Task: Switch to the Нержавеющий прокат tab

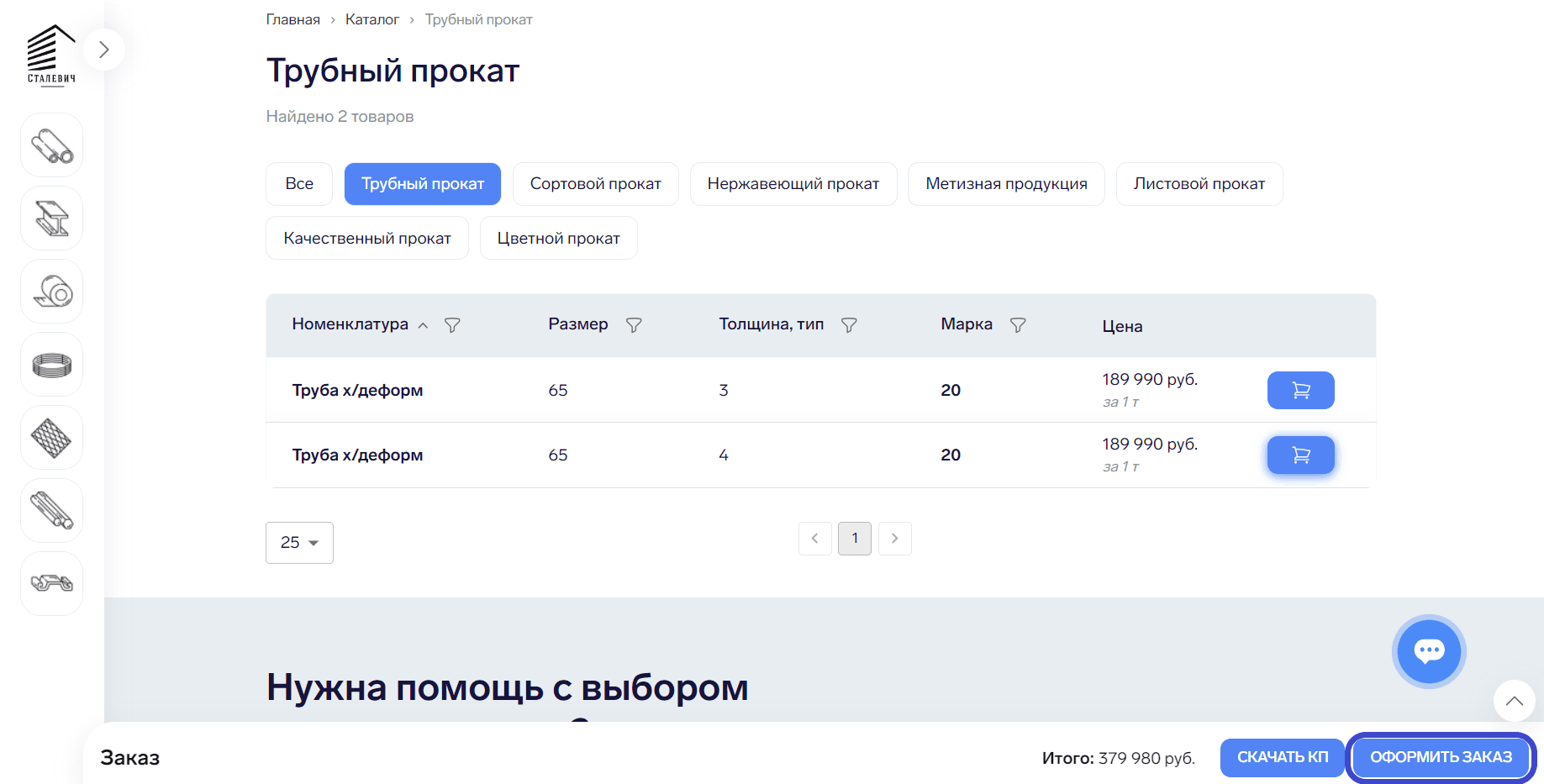Action: (793, 184)
